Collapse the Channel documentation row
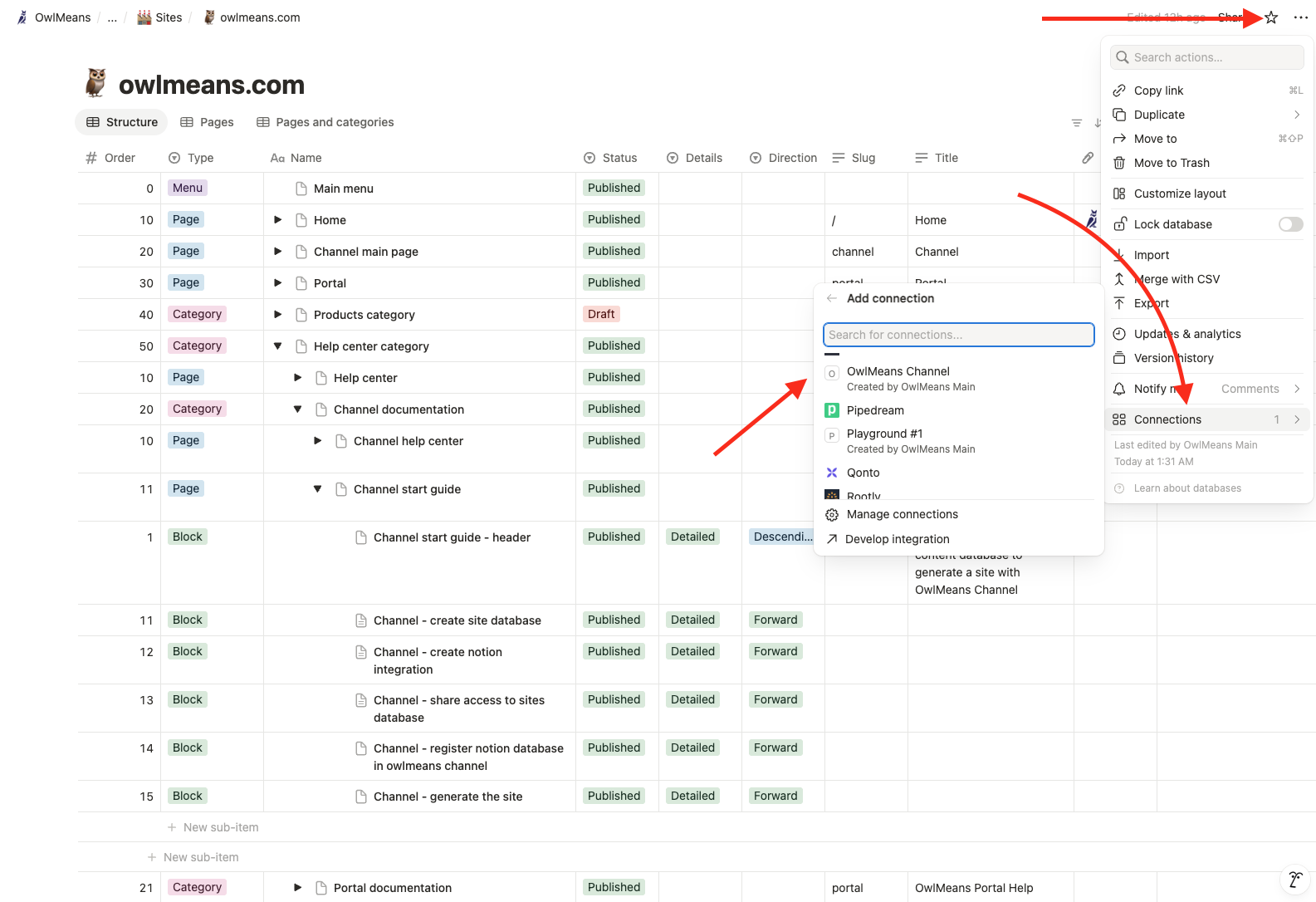 click(298, 409)
